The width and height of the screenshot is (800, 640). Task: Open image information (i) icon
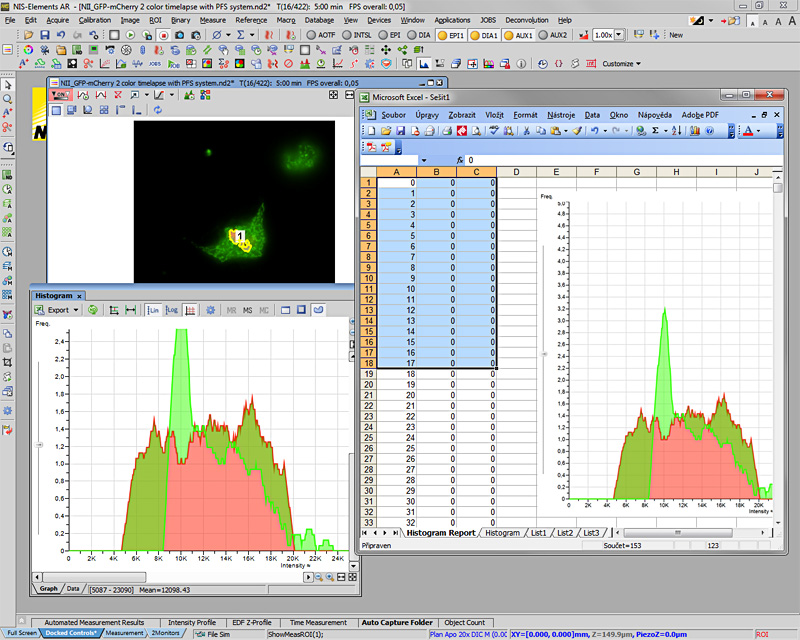pyautogui.click(x=521, y=64)
